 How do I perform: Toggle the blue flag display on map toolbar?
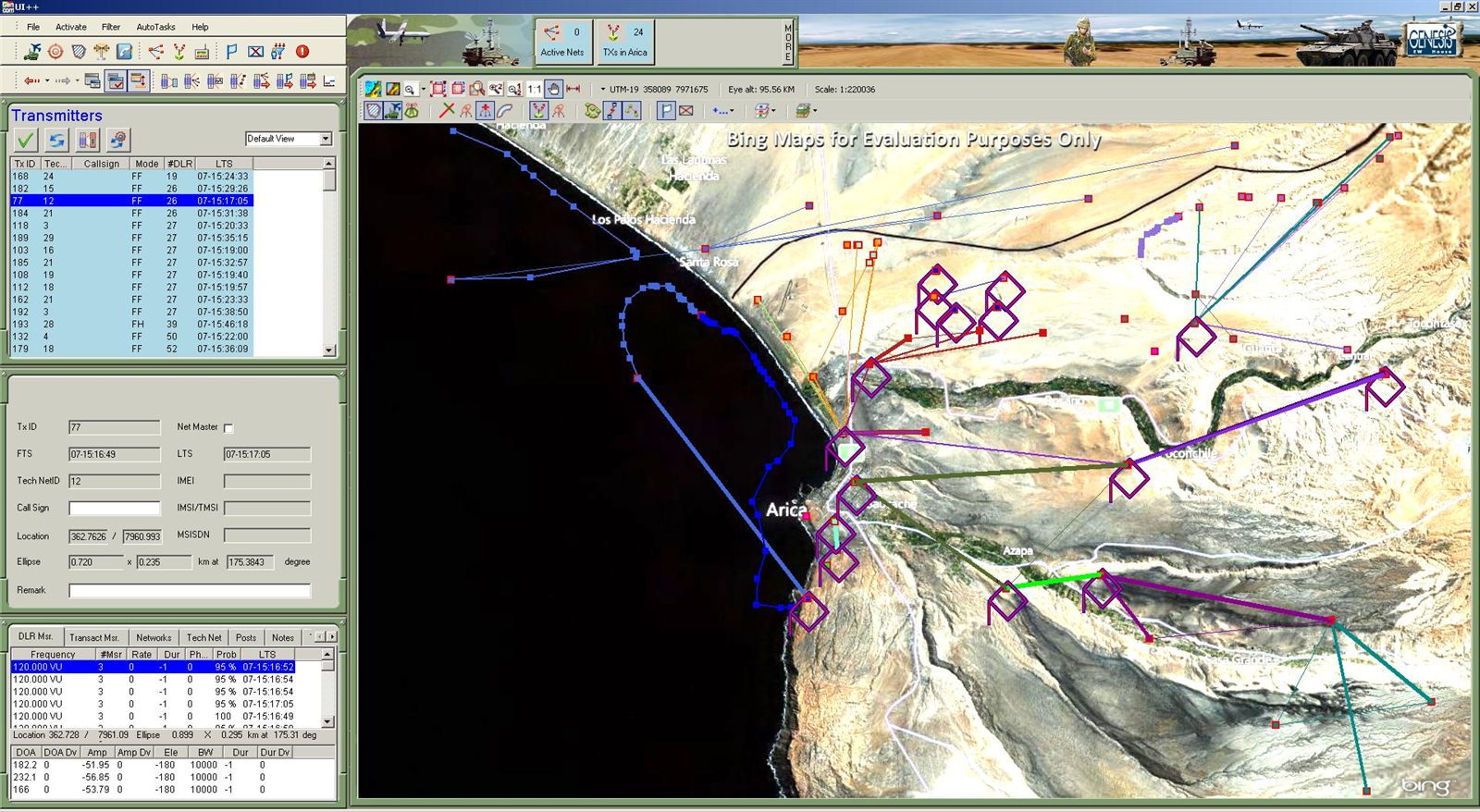(x=666, y=110)
